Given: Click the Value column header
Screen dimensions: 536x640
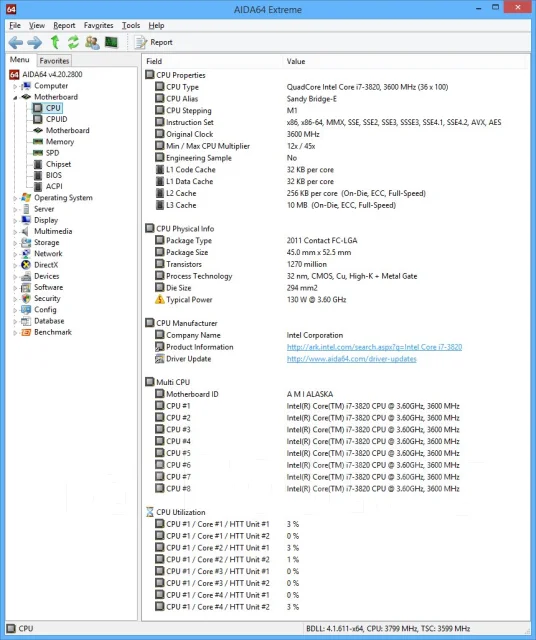Looking at the screenshot, I should [404, 61].
